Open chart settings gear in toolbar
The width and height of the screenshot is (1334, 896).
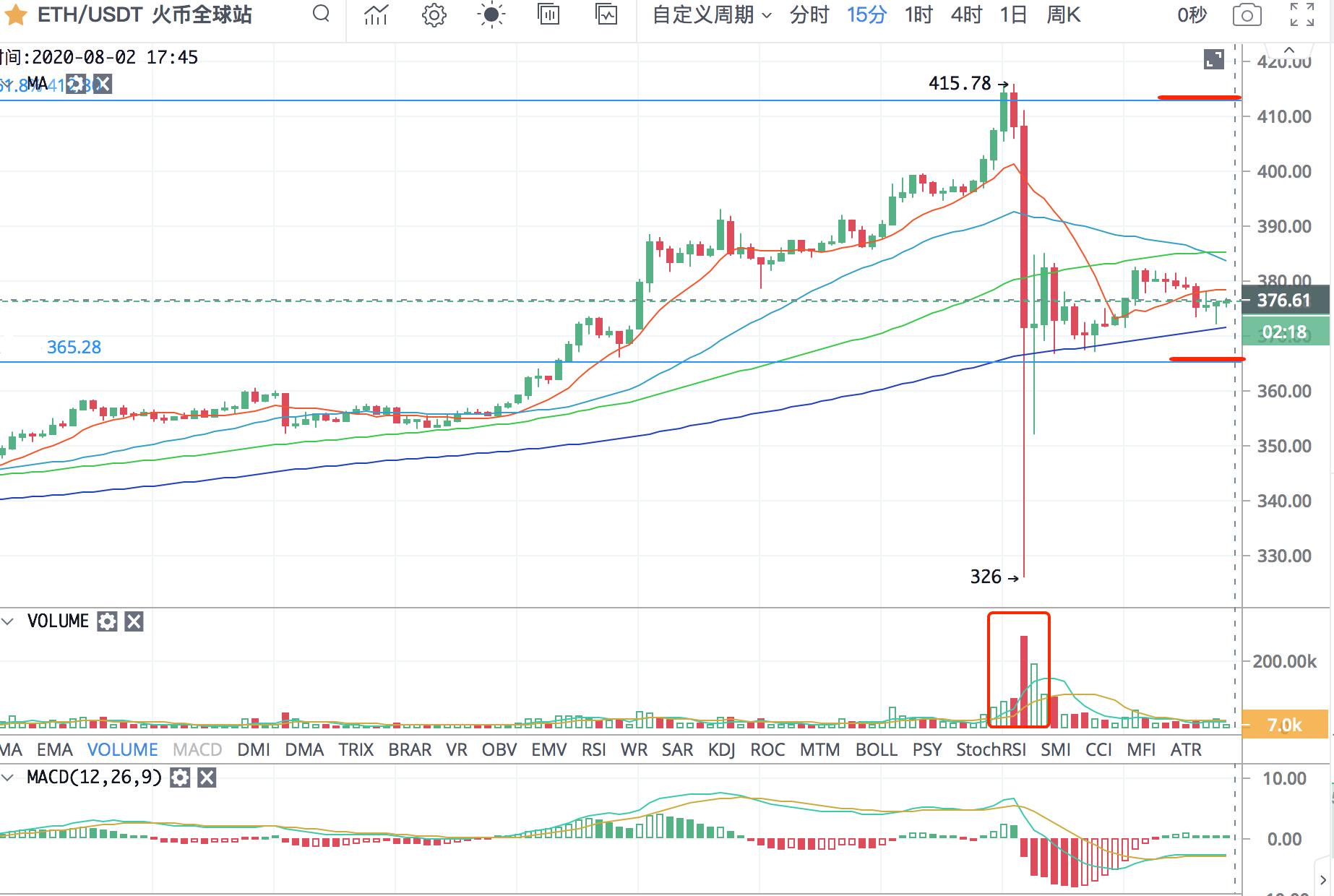(x=434, y=14)
